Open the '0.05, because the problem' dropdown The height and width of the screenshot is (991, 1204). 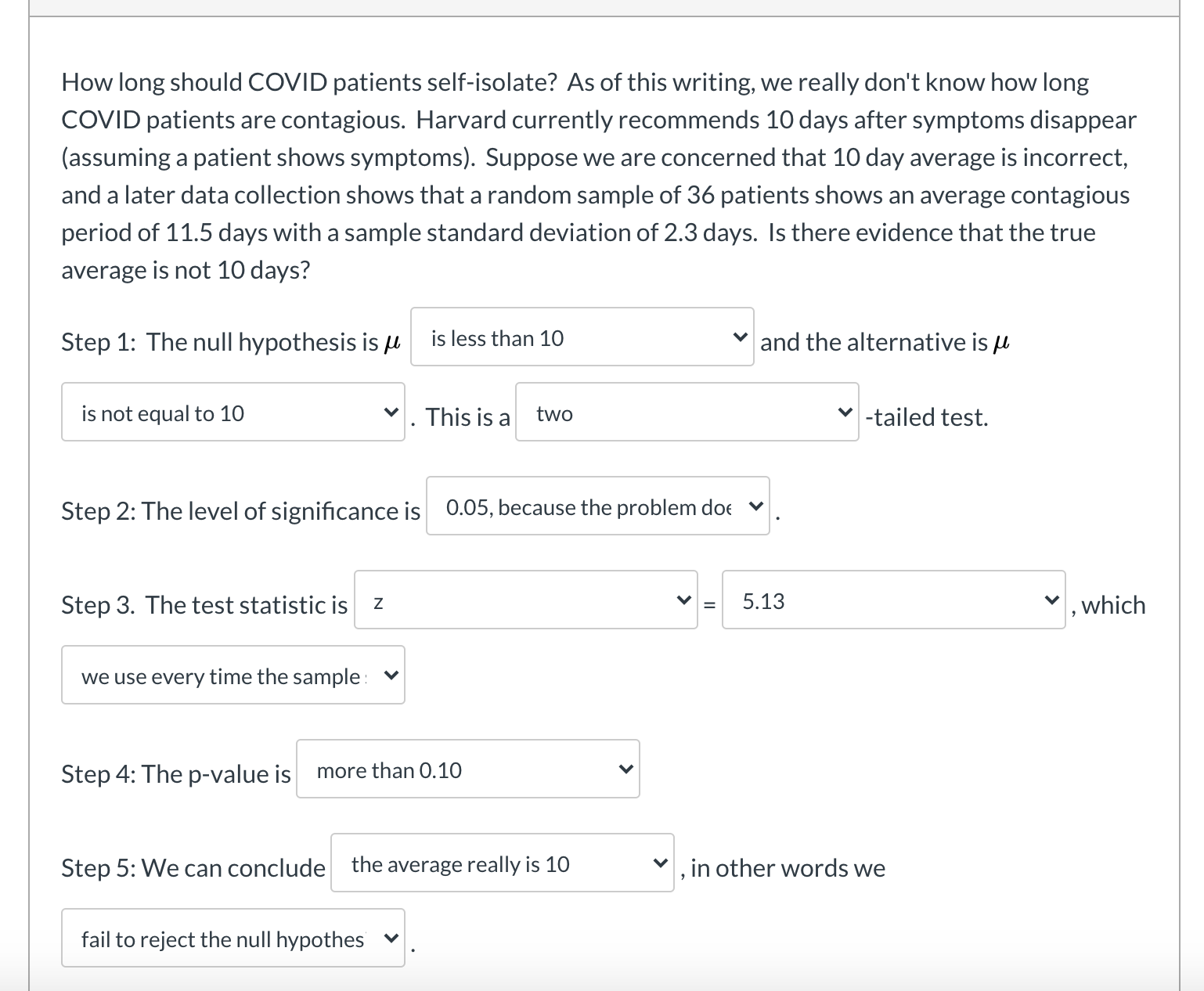[597, 507]
